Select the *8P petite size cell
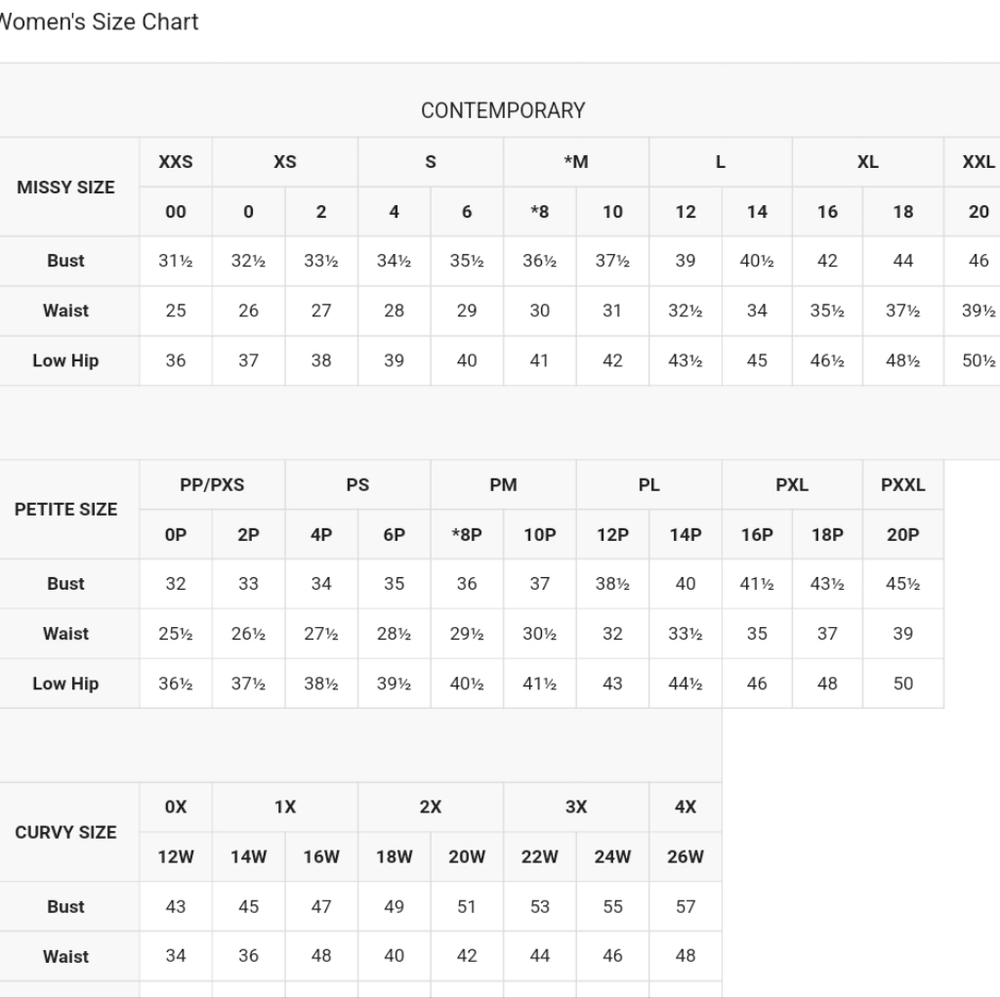Image resolution: width=1000 pixels, height=998 pixels. [x=467, y=535]
